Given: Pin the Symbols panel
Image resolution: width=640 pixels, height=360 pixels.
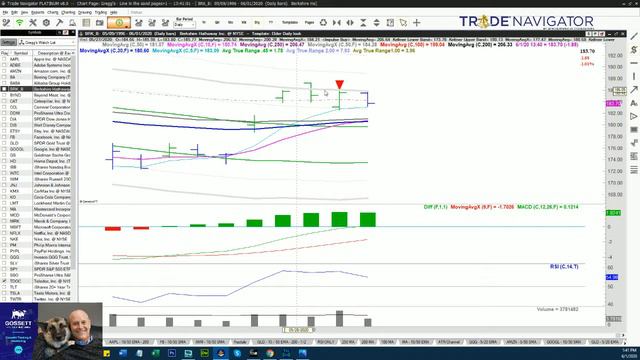Looking at the screenshot, I should (x=66, y=32).
